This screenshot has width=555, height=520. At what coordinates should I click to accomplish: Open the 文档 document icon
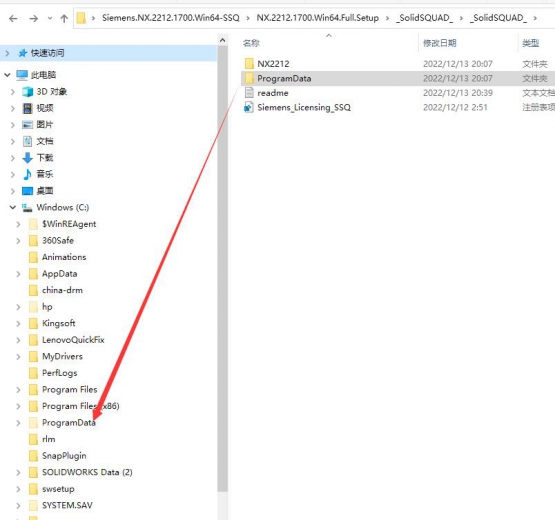27,141
